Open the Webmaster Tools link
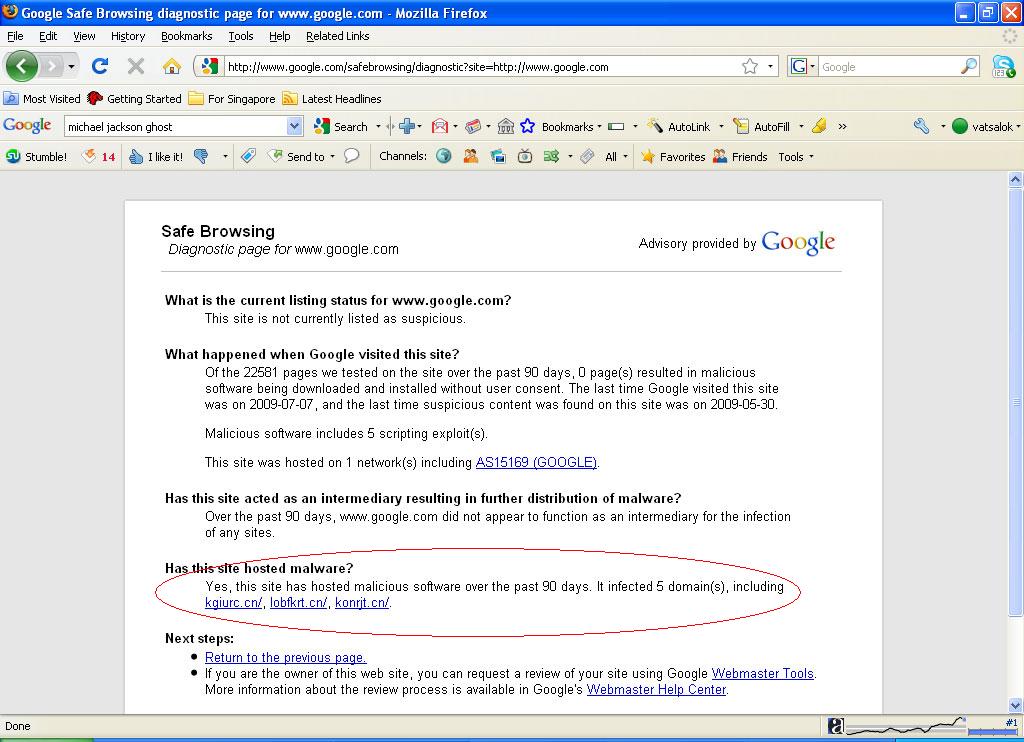1024x742 pixels. click(x=763, y=673)
